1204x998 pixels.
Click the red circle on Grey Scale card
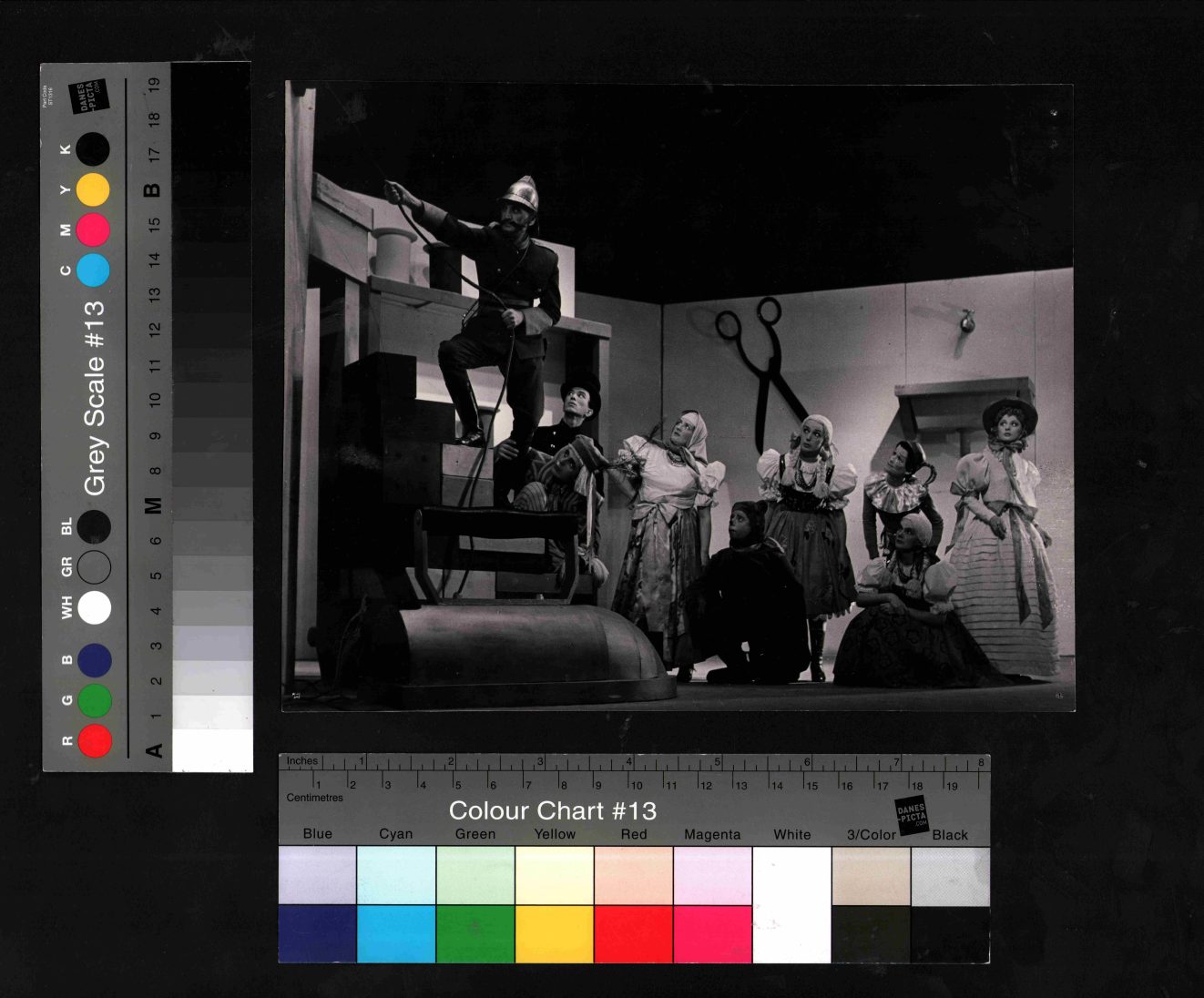coord(95,740)
